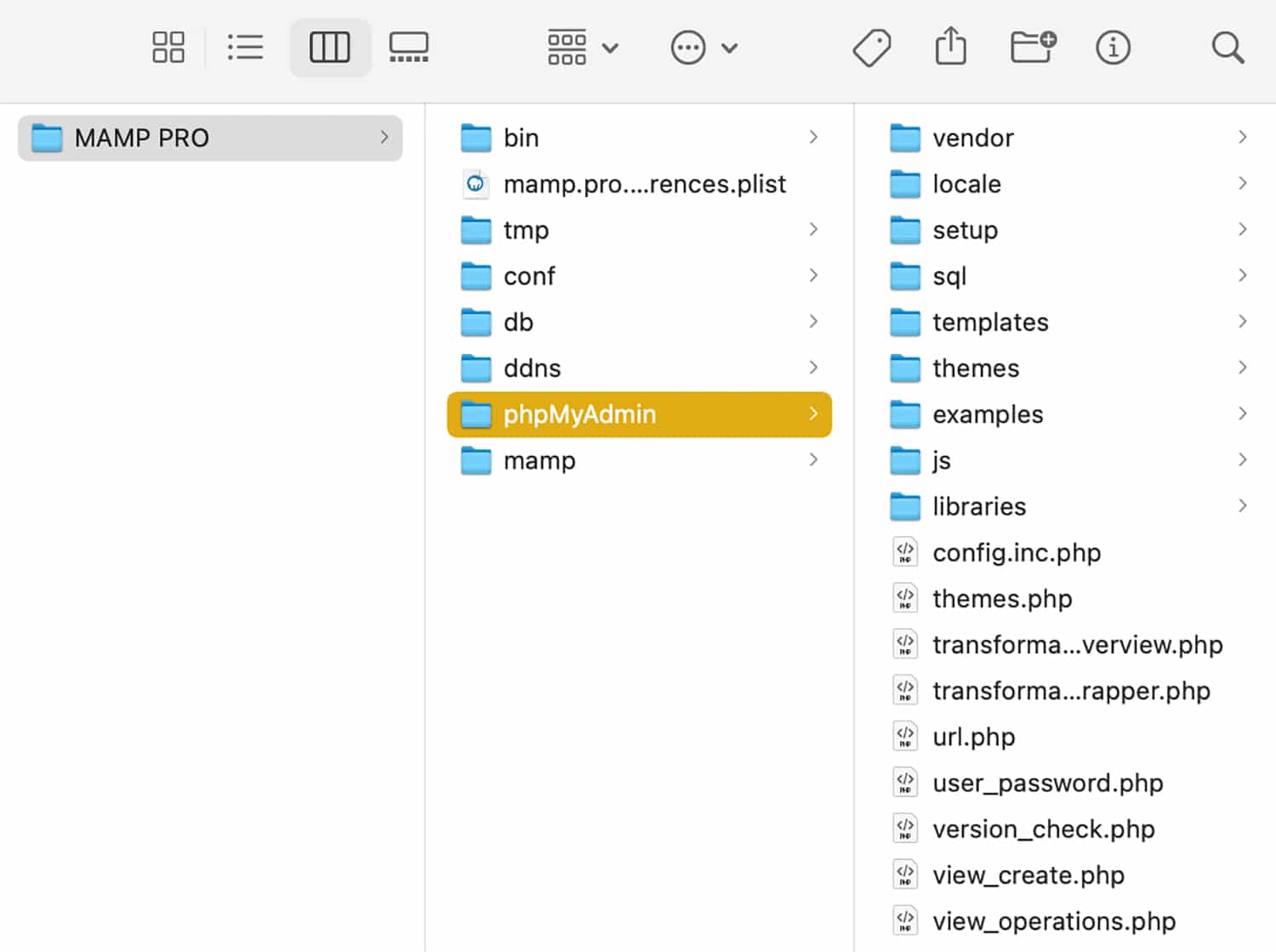The width and height of the screenshot is (1276, 952).
Task: Click the tag icon in the toolbar
Action: coord(871,48)
